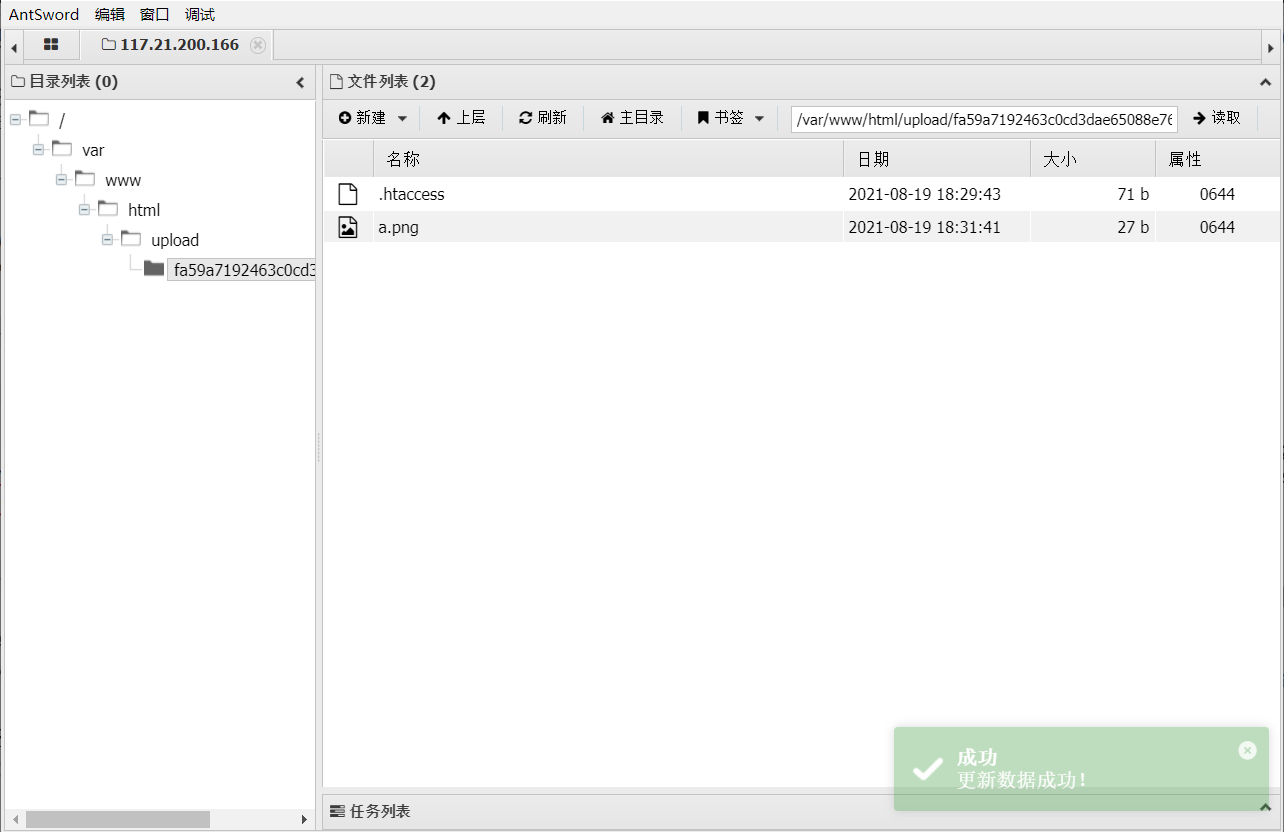The height and width of the screenshot is (832, 1284).
Task: Click the right tab scroll arrow
Action: [1271, 47]
